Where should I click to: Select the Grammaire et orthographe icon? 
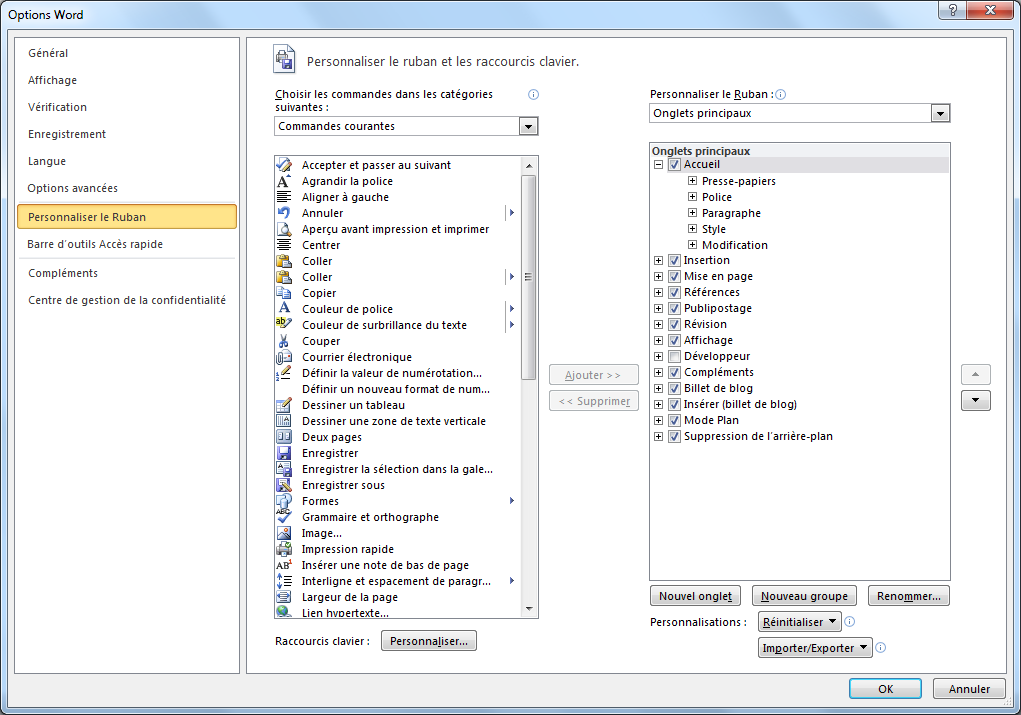pos(283,517)
